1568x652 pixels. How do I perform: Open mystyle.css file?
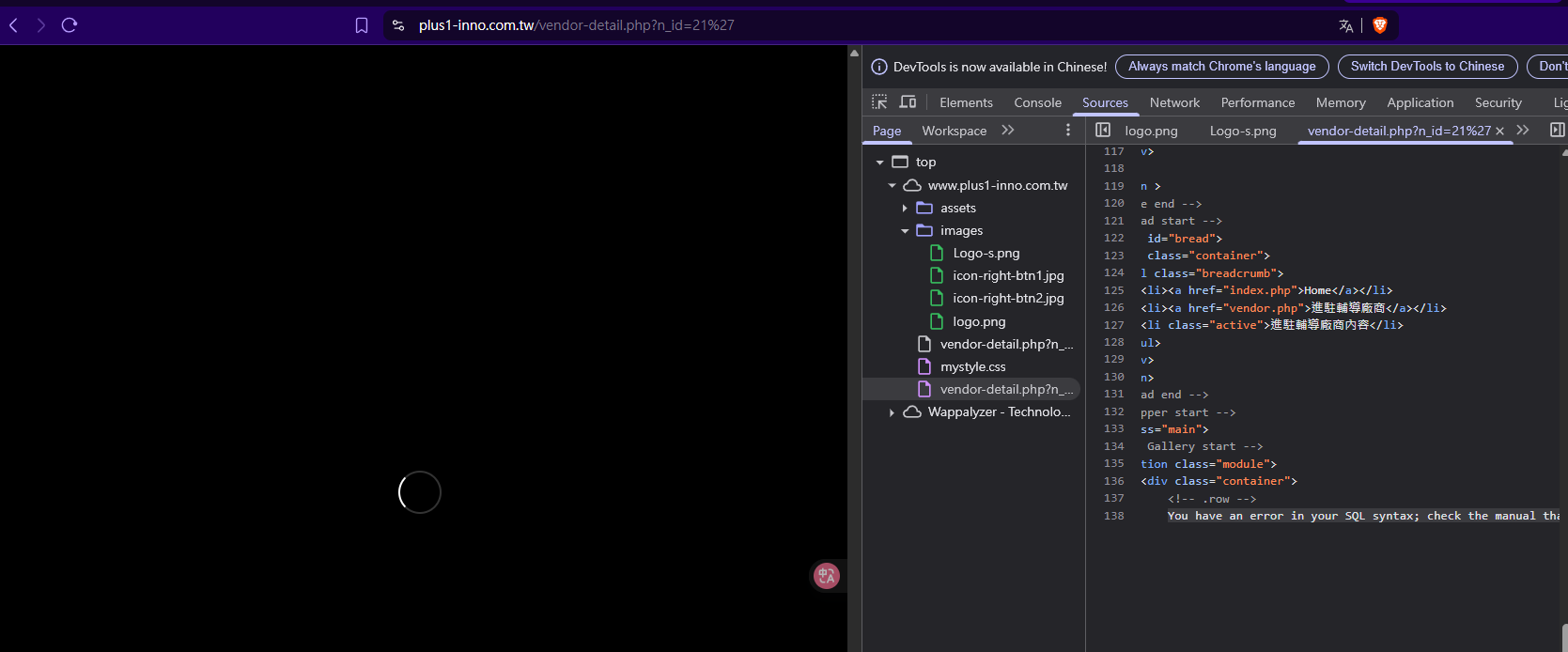(x=972, y=367)
